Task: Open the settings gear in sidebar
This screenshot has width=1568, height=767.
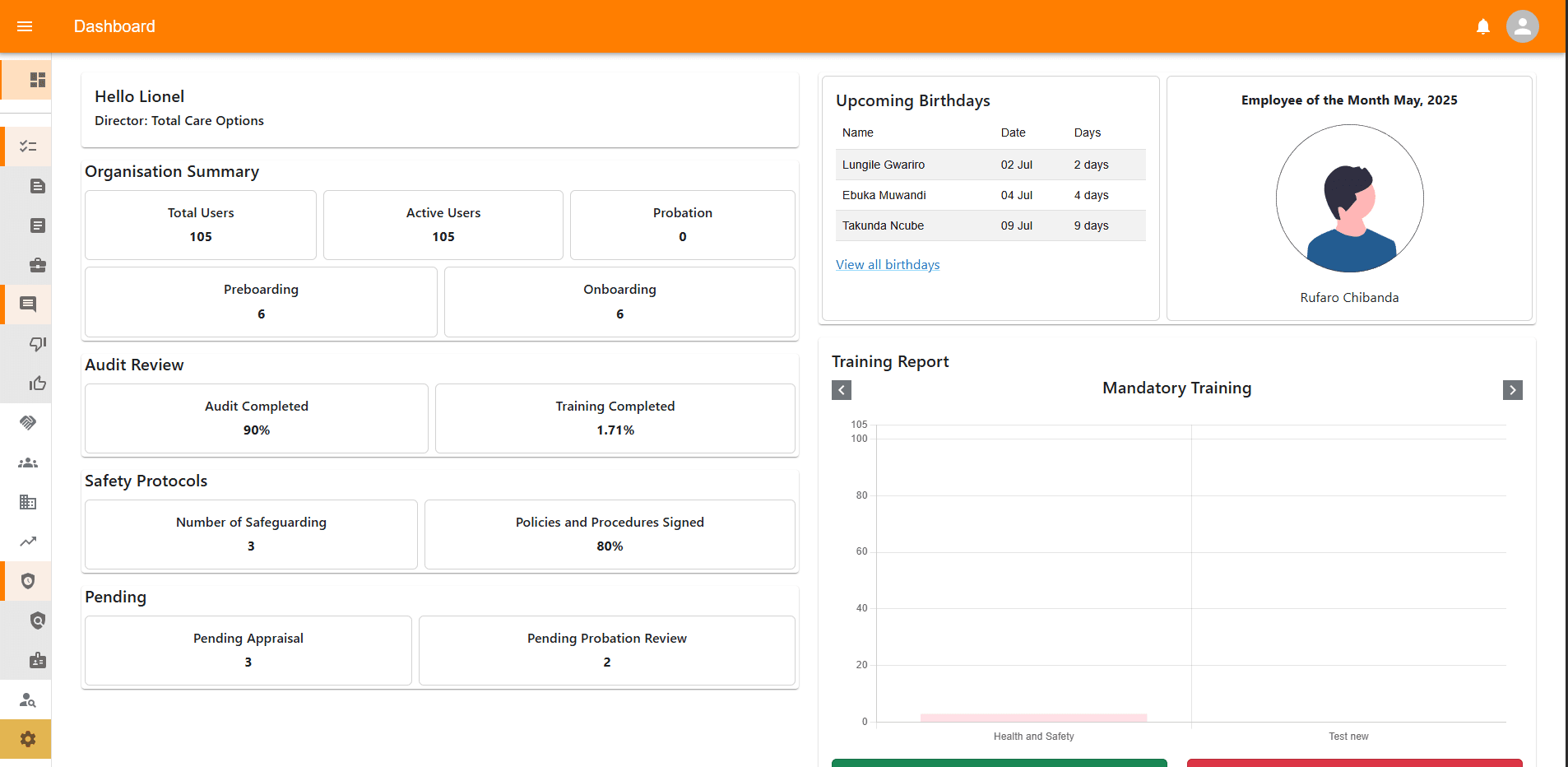Action: (28, 739)
